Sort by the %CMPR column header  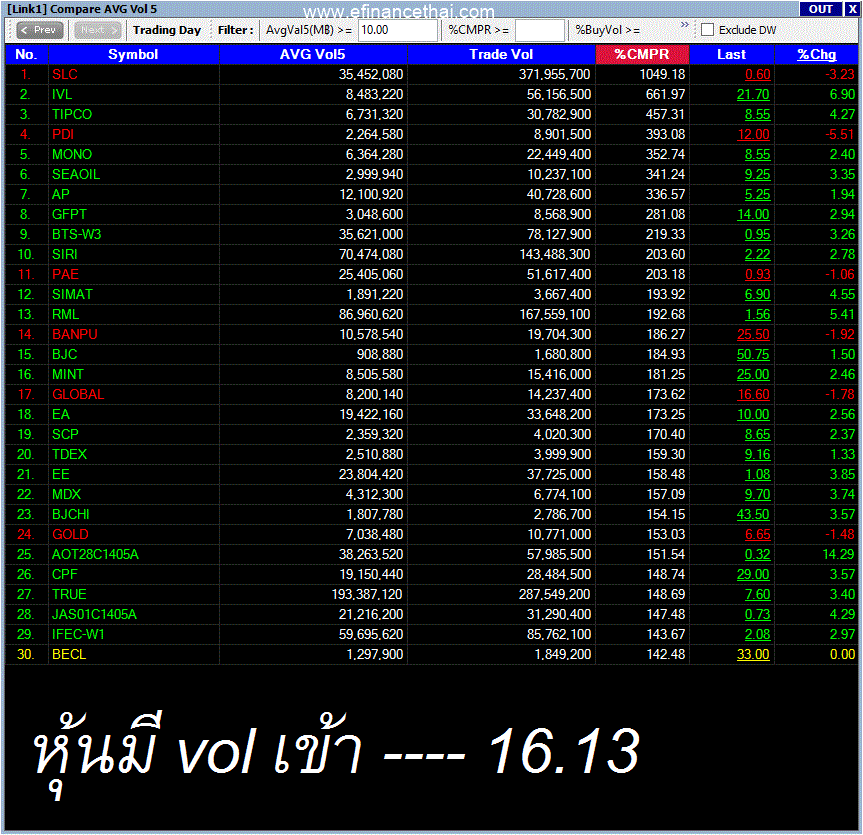[642, 54]
